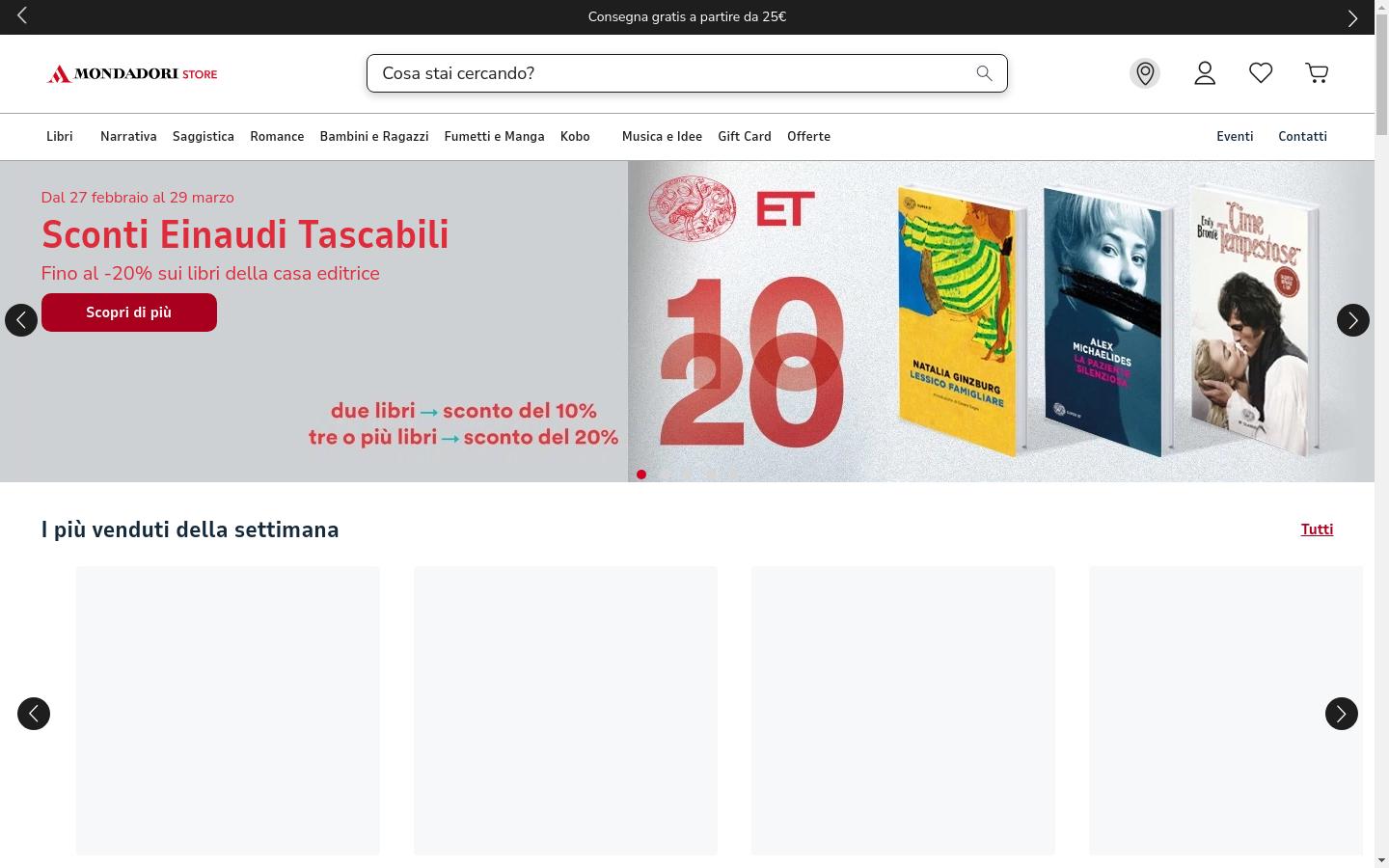Click the 'Scopri di più' button
This screenshot has width=1389, height=868.
129,312
